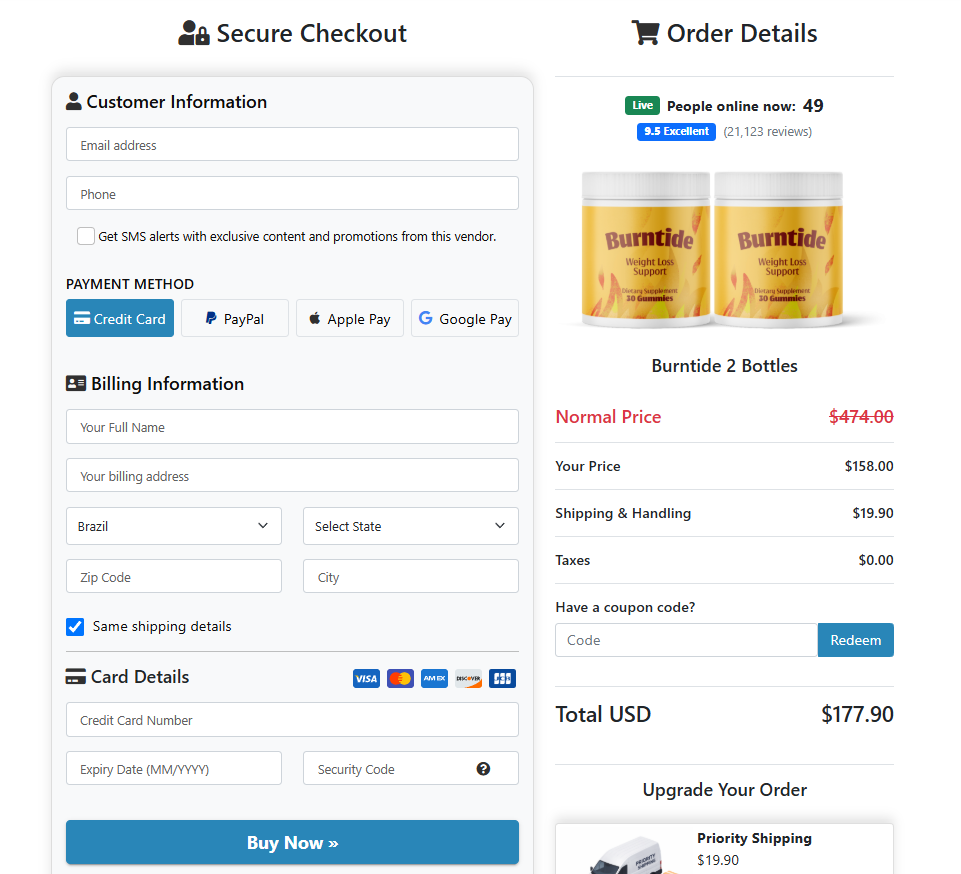Viewport: 961px width, 874px height.
Task: Click the Buy Now button
Action: (x=292, y=842)
